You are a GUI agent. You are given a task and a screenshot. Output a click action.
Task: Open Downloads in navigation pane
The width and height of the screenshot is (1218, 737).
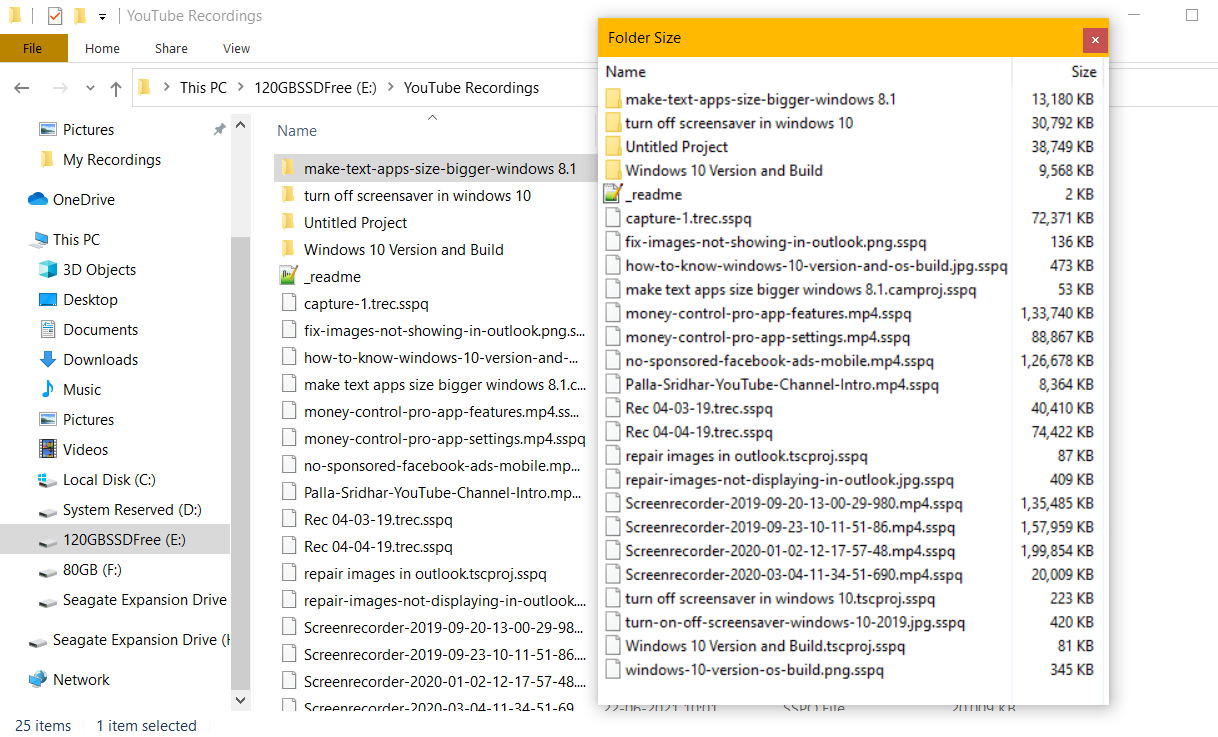click(x=100, y=360)
